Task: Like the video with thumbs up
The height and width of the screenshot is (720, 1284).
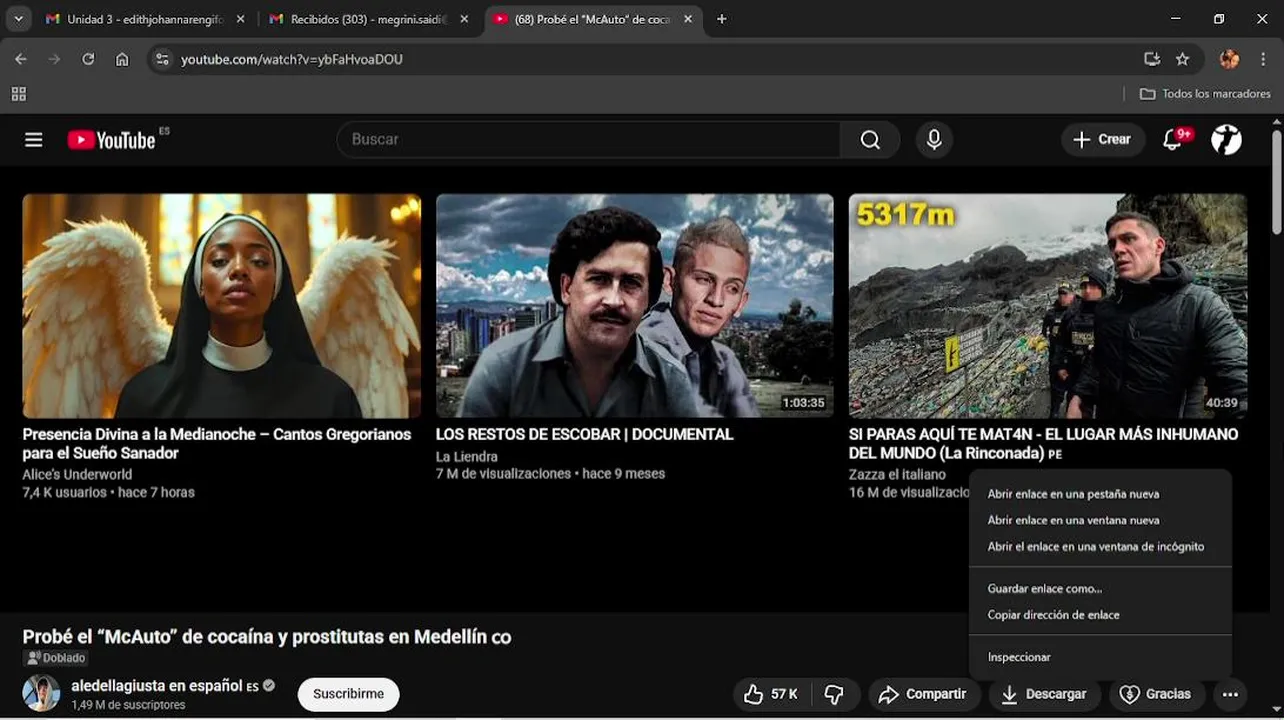Action: pos(771,694)
